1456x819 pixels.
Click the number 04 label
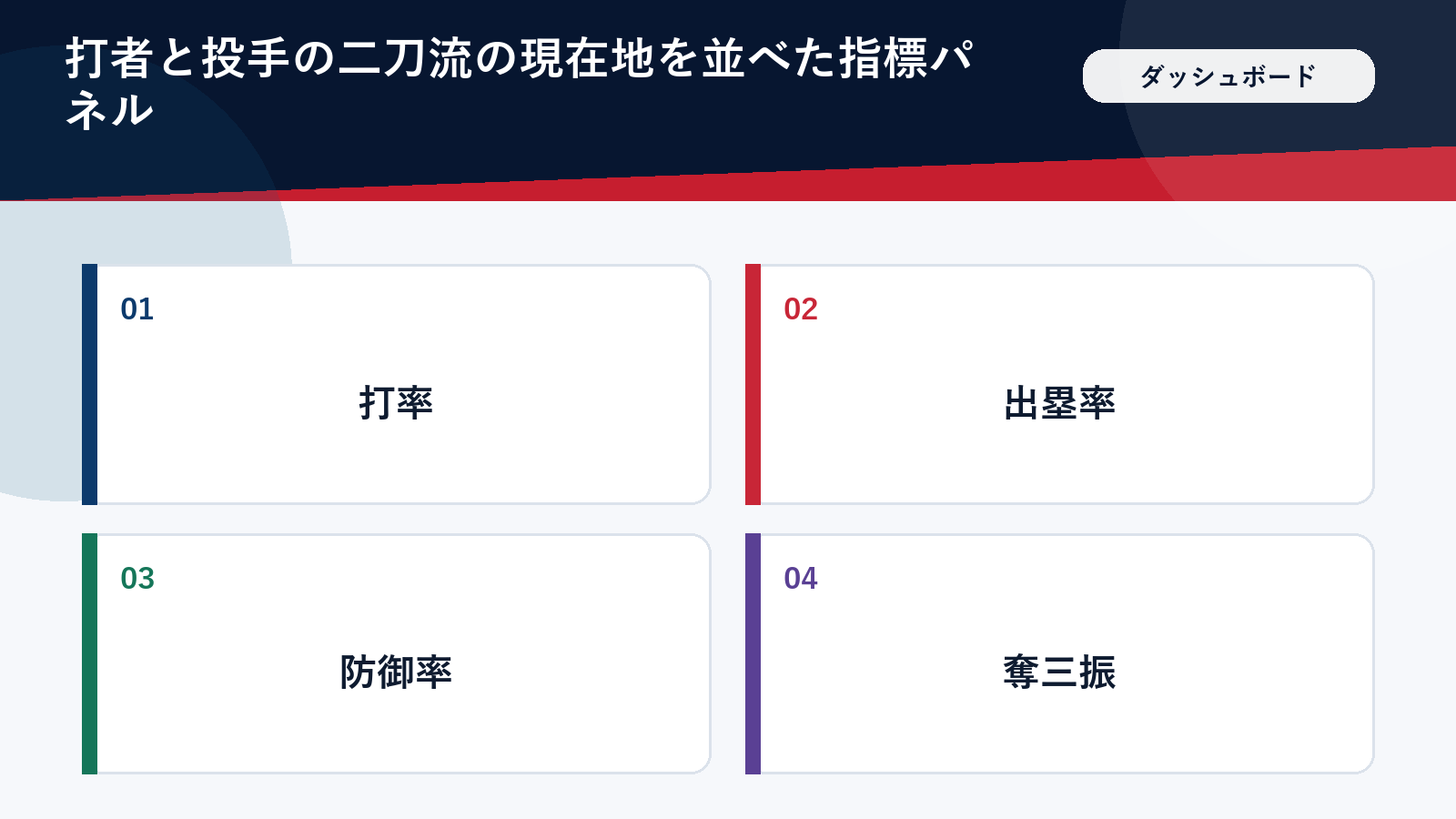tap(801, 579)
